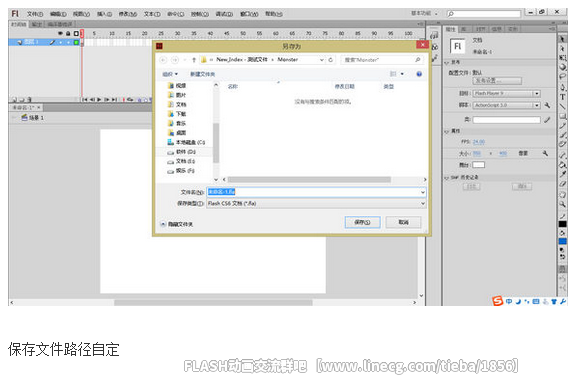Click the blue Help icon in dialog

(x=419, y=74)
